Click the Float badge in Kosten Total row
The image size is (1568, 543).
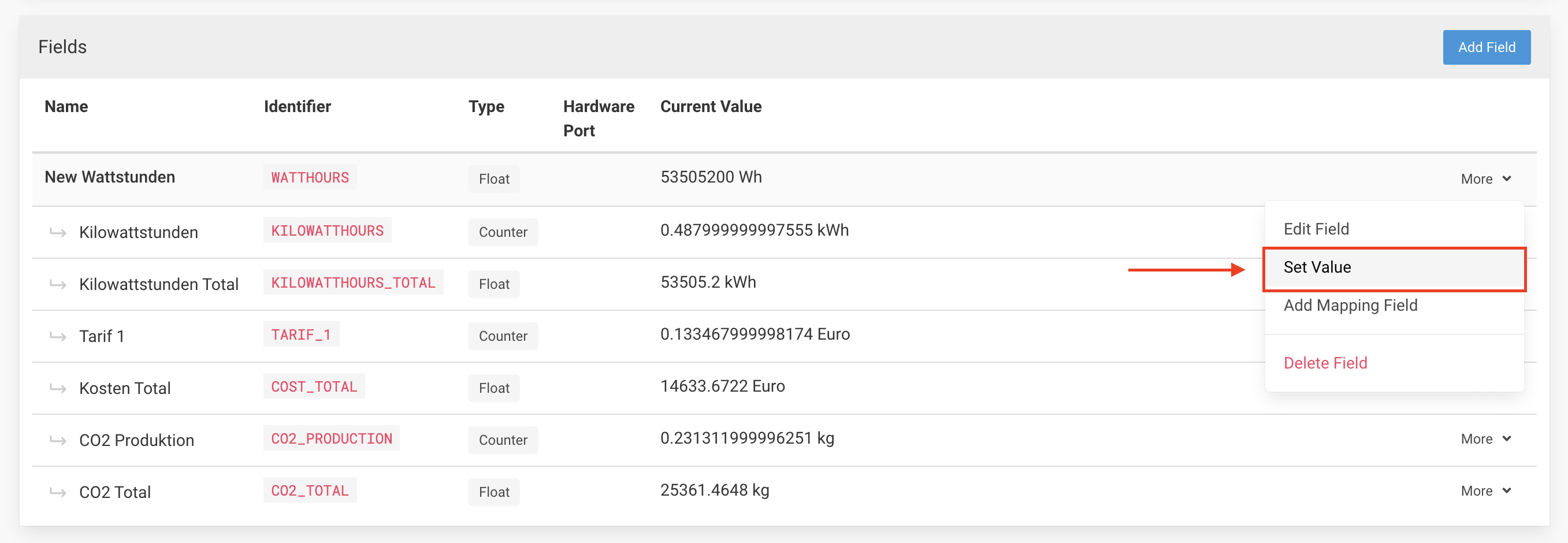493,388
